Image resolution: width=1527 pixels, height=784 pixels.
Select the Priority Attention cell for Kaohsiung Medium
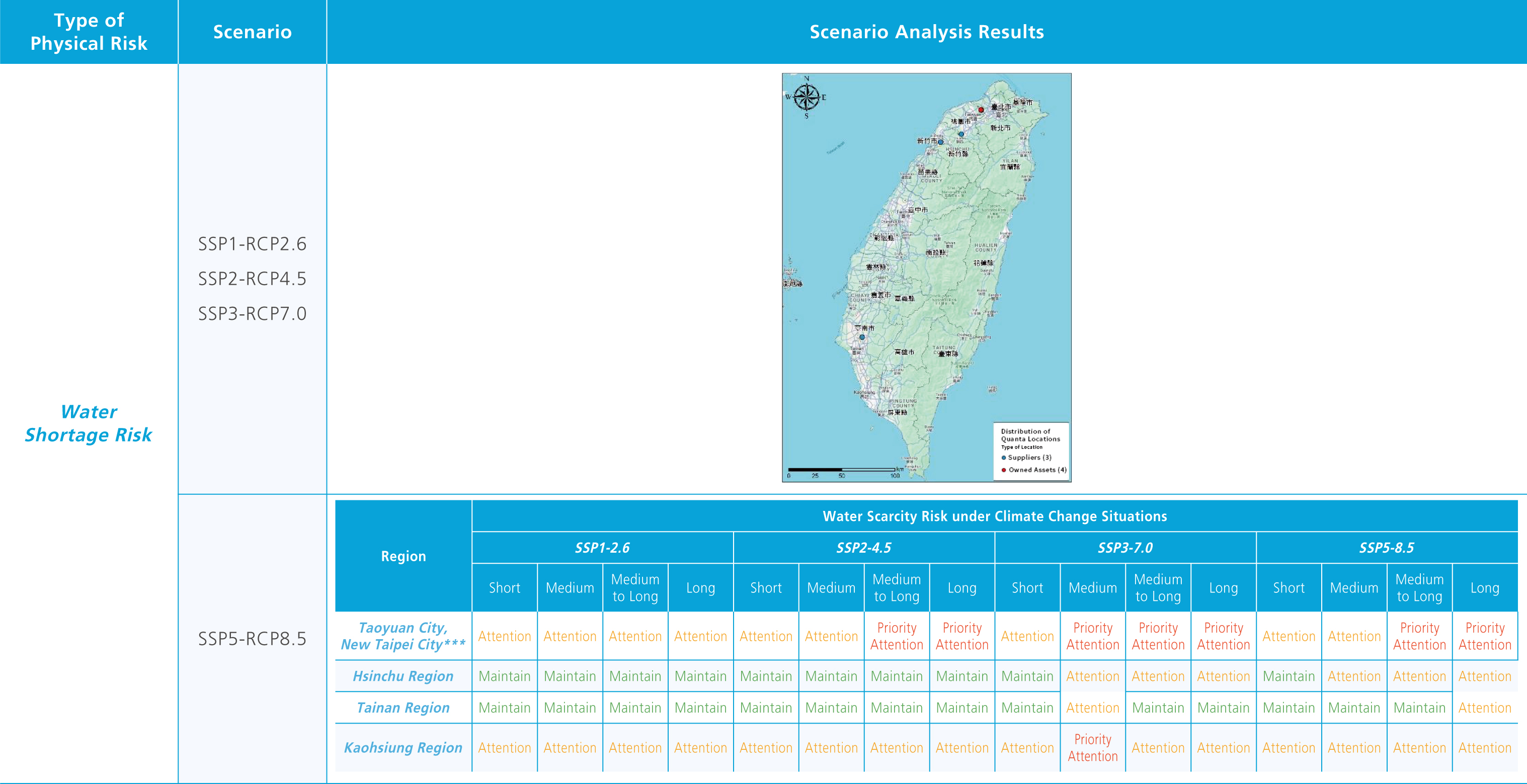(1092, 748)
